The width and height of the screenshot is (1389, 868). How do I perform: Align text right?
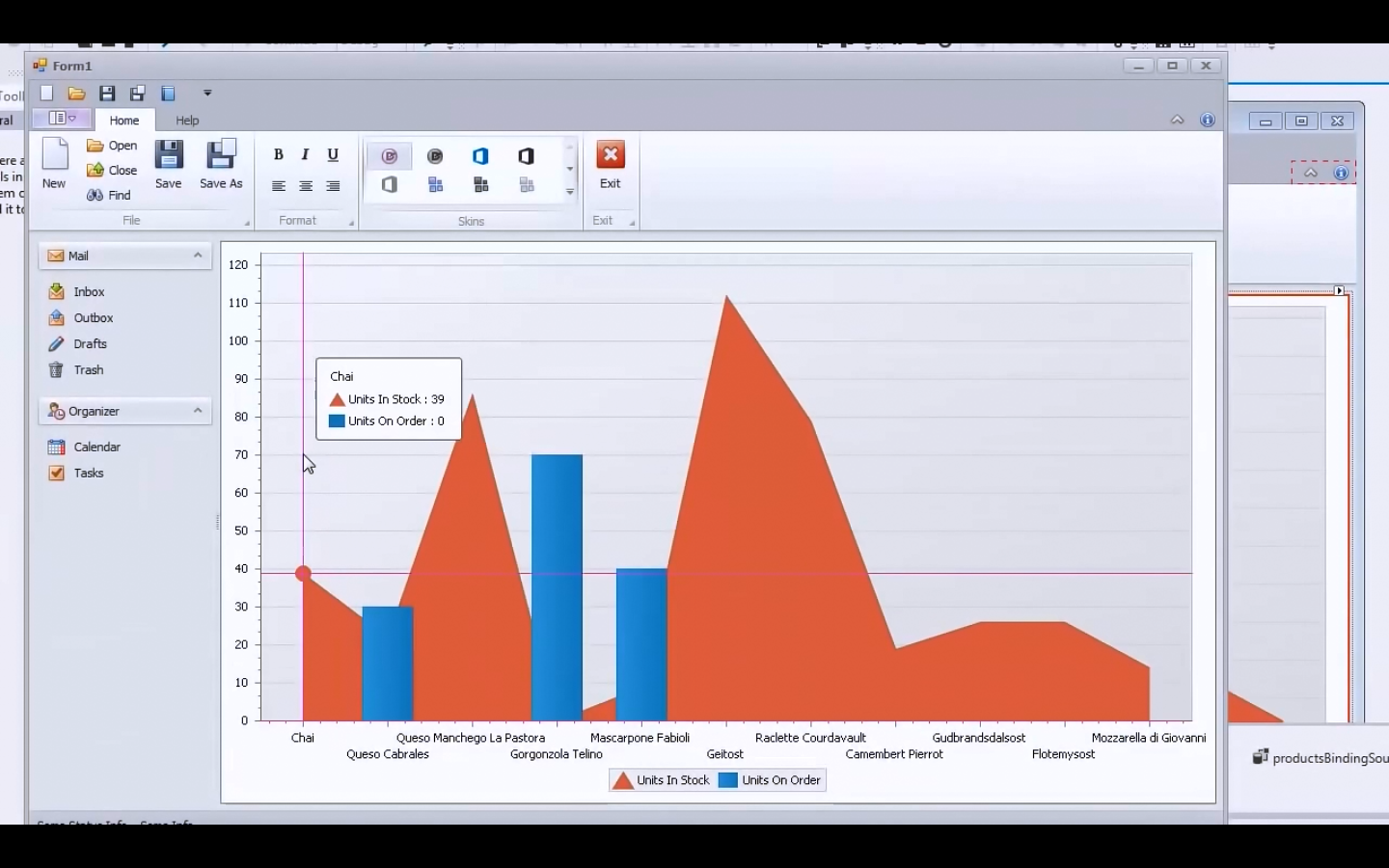333,186
